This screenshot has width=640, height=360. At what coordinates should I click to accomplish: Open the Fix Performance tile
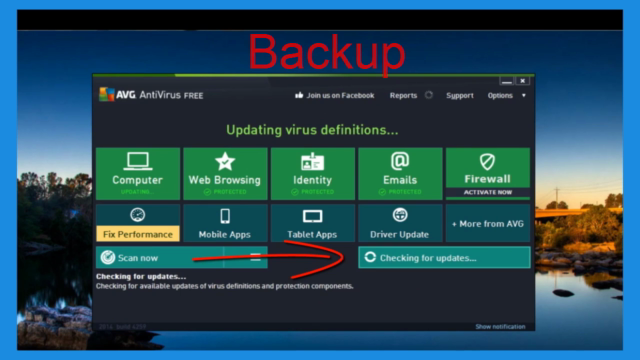click(138, 223)
